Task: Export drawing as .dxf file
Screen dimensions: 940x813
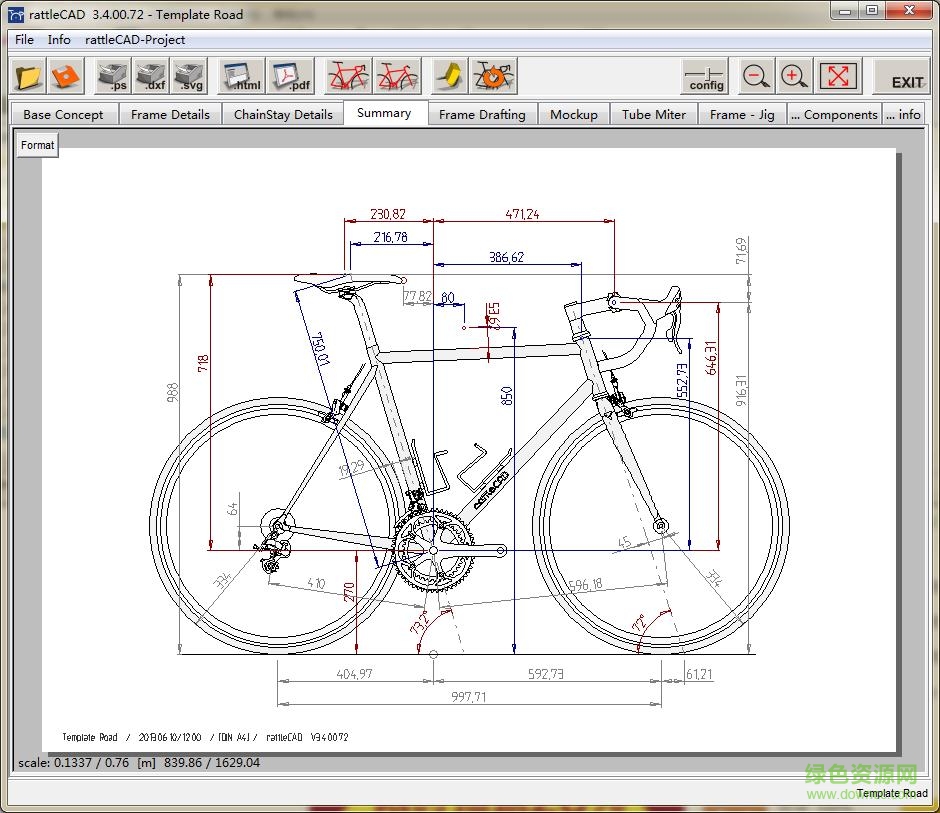Action: (x=152, y=76)
